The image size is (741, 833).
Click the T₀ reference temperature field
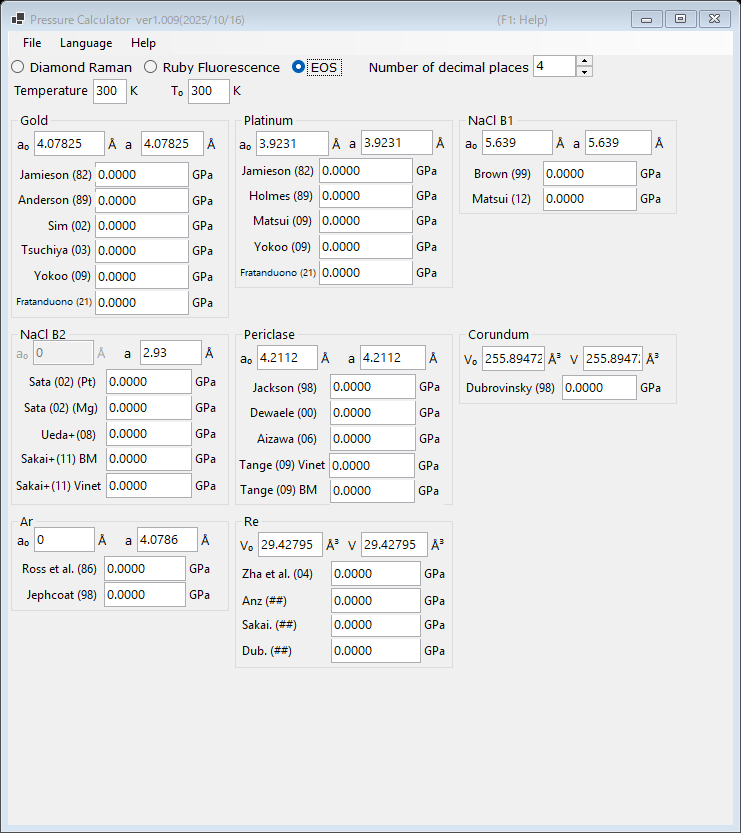click(x=209, y=91)
